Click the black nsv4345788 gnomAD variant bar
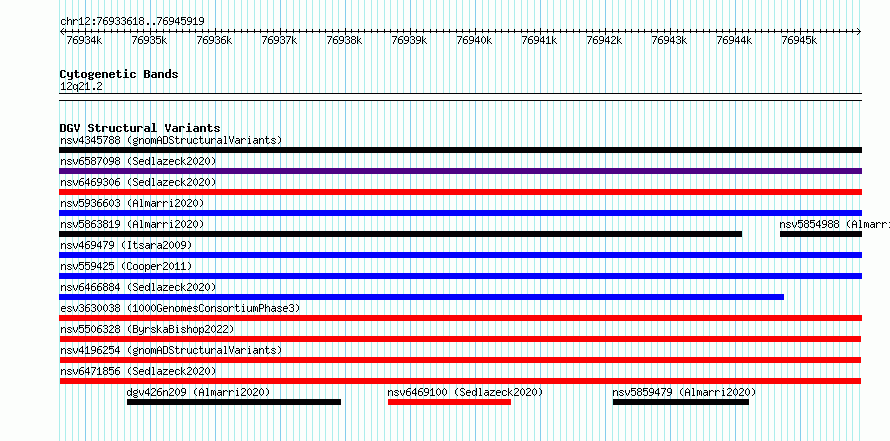Image resolution: width=890 pixels, height=441 pixels. (x=460, y=150)
